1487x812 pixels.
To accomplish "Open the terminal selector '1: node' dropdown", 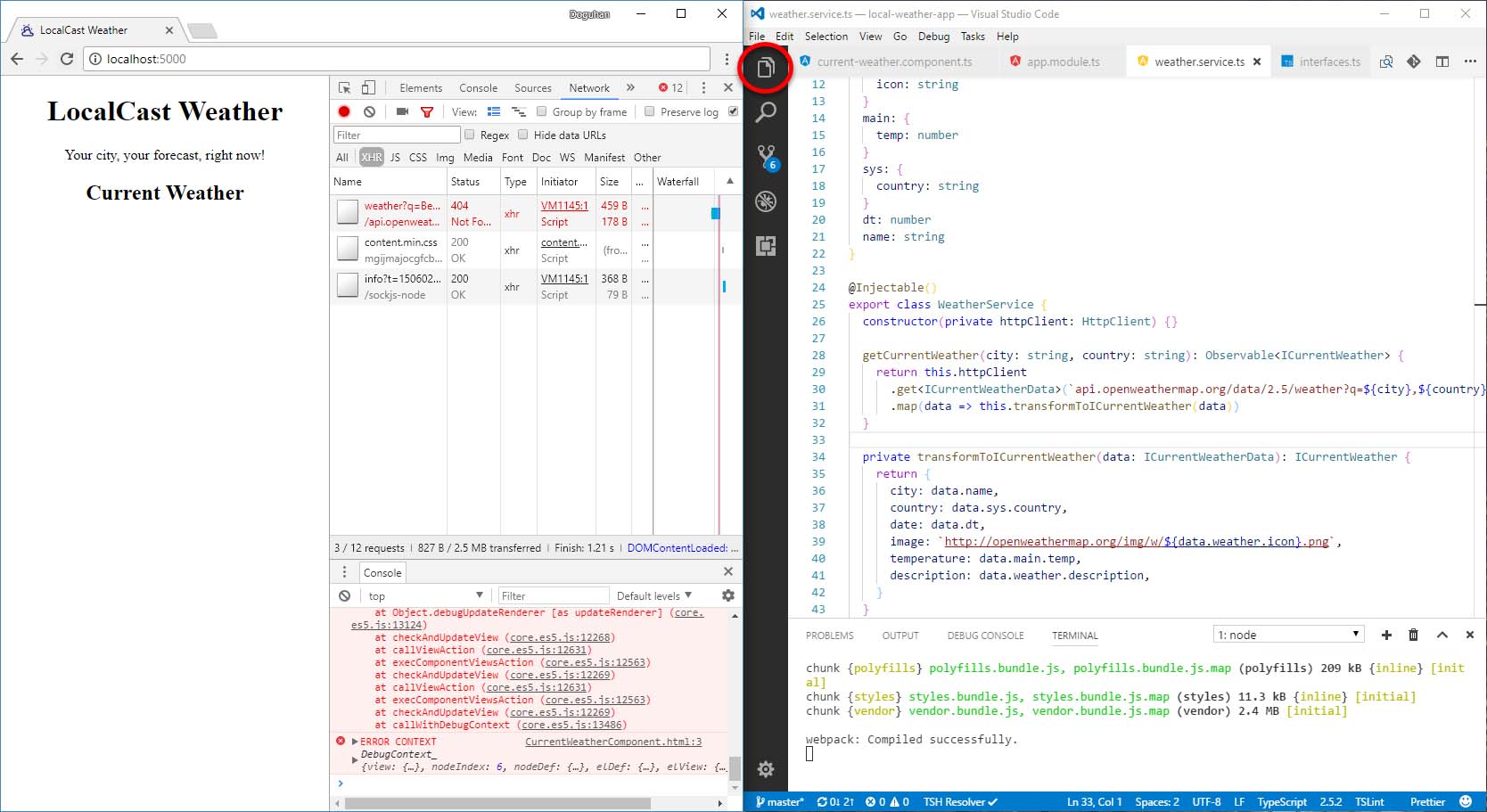I will (1288, 635).
